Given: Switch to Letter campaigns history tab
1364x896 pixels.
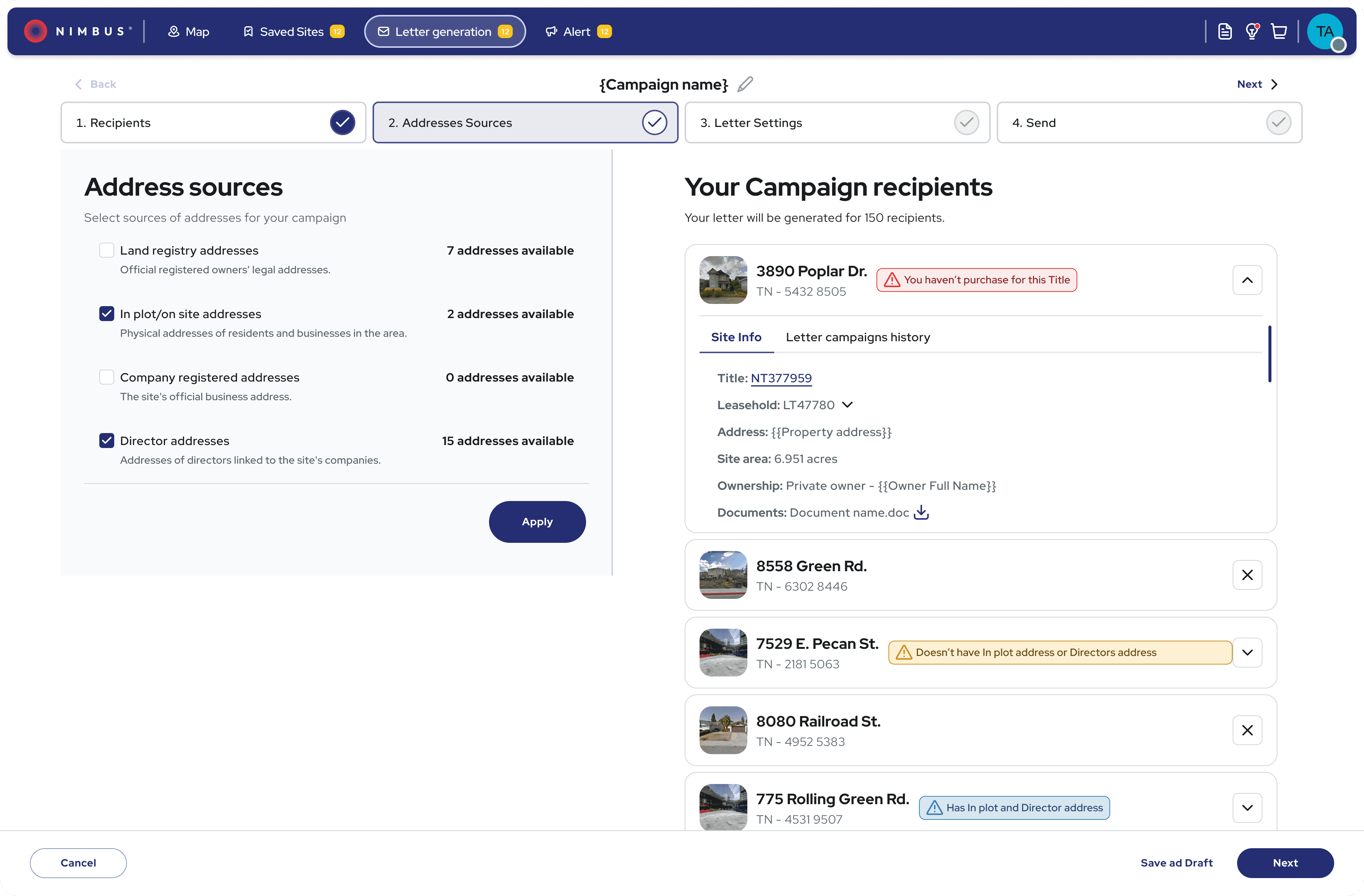Looking at the screenshot, I should (857, 337).
